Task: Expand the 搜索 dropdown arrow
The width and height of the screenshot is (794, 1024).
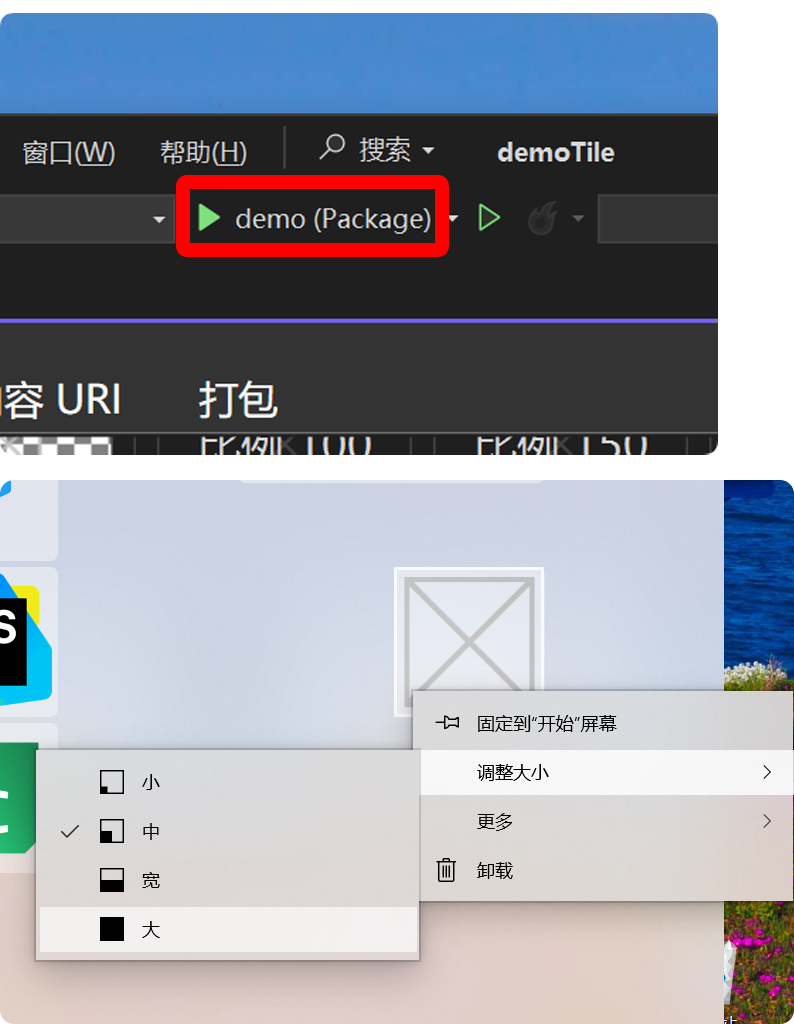Action: 428,150
